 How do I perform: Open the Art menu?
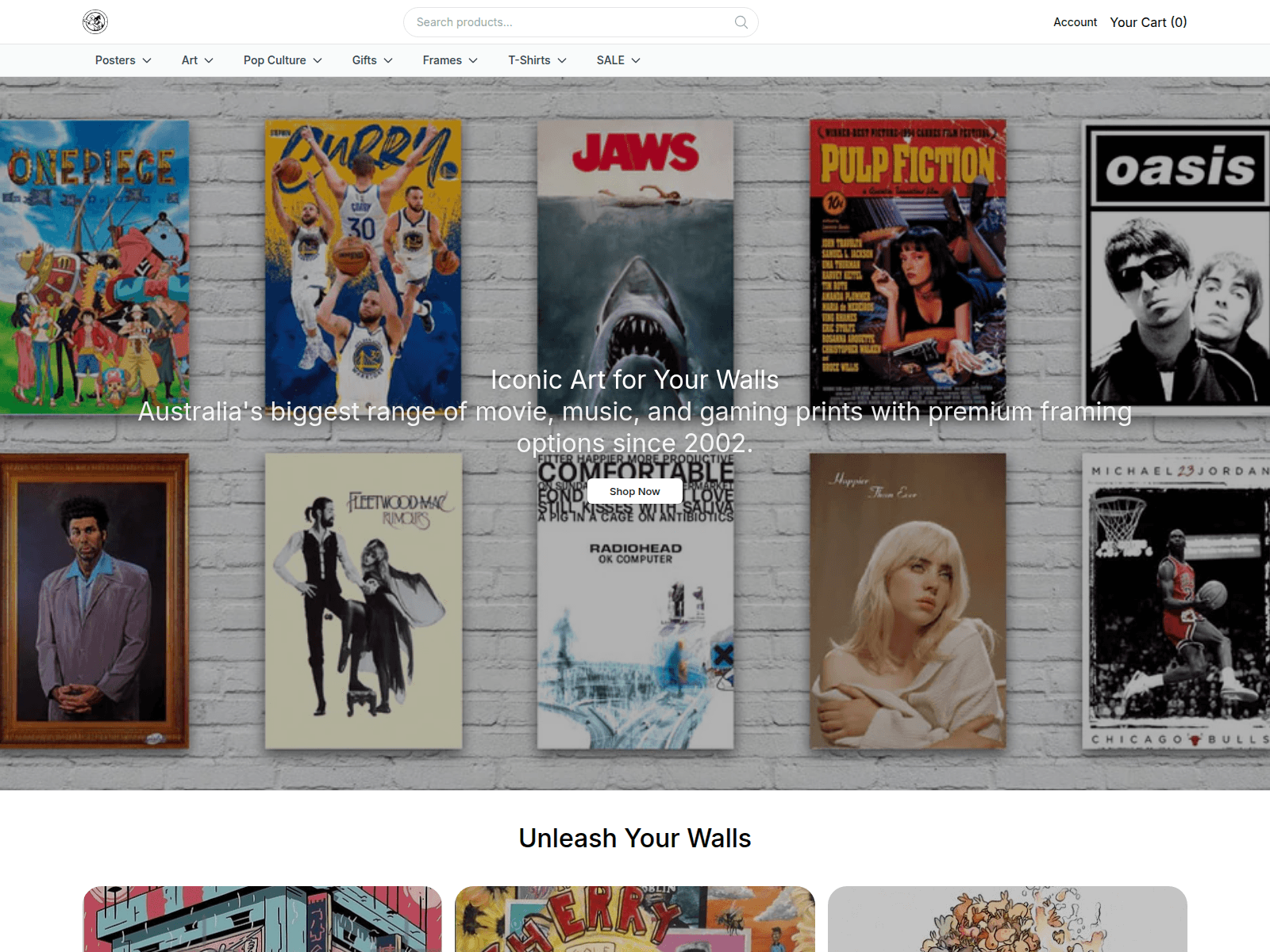tap(197, 60)
